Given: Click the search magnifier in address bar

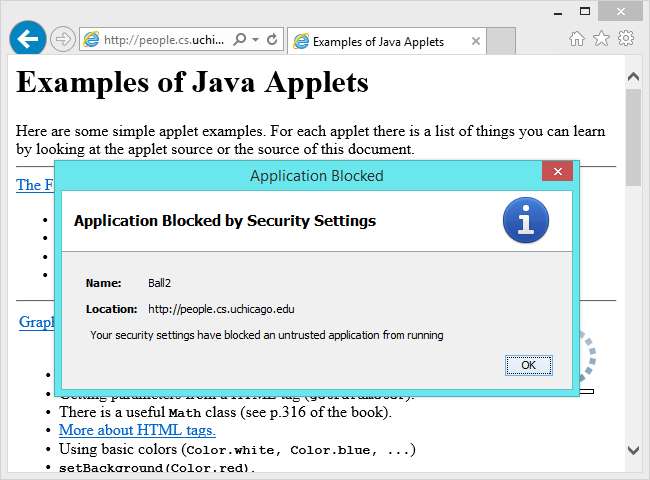Looking at the screenshot, I should pyautogui.click(x=239, y=40).
